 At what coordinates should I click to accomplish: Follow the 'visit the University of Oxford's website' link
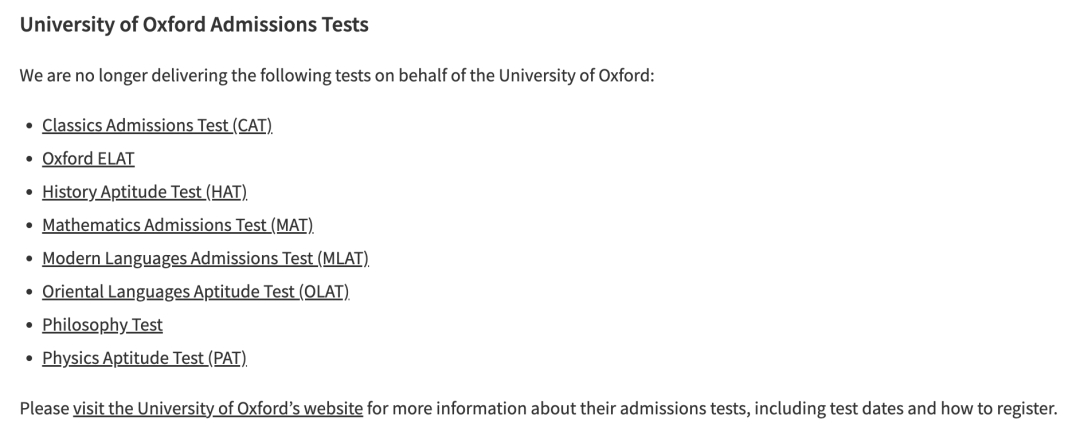pyautogui.click(x=218, y=408)
